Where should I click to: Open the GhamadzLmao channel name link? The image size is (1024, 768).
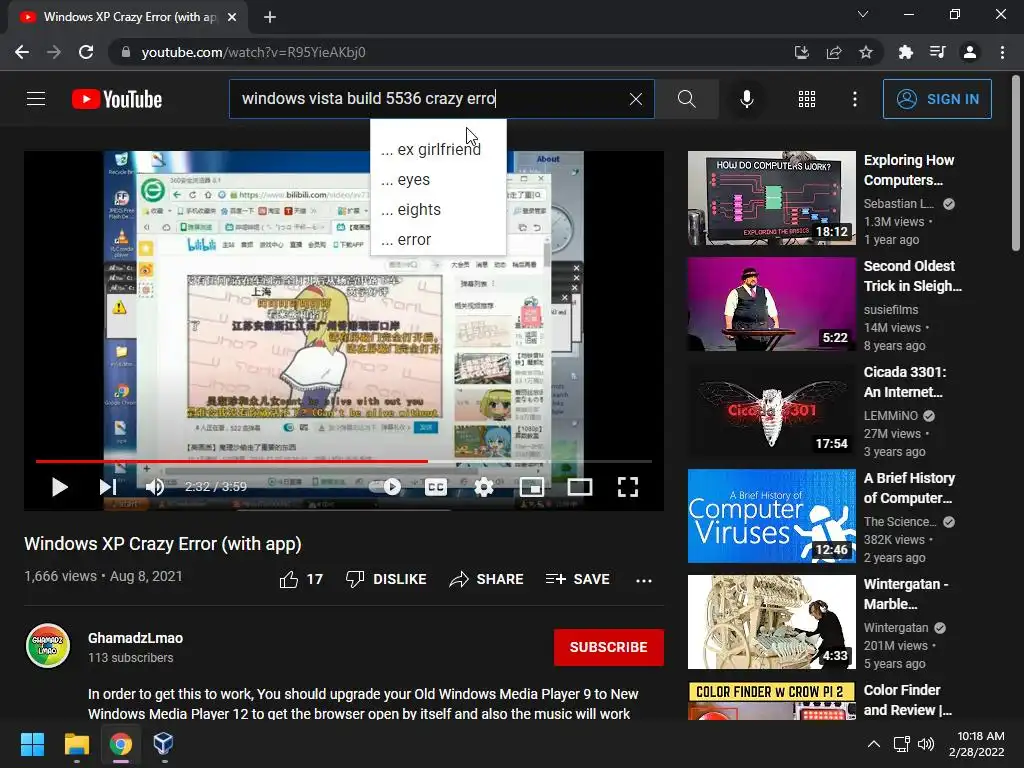click(135, 638)
